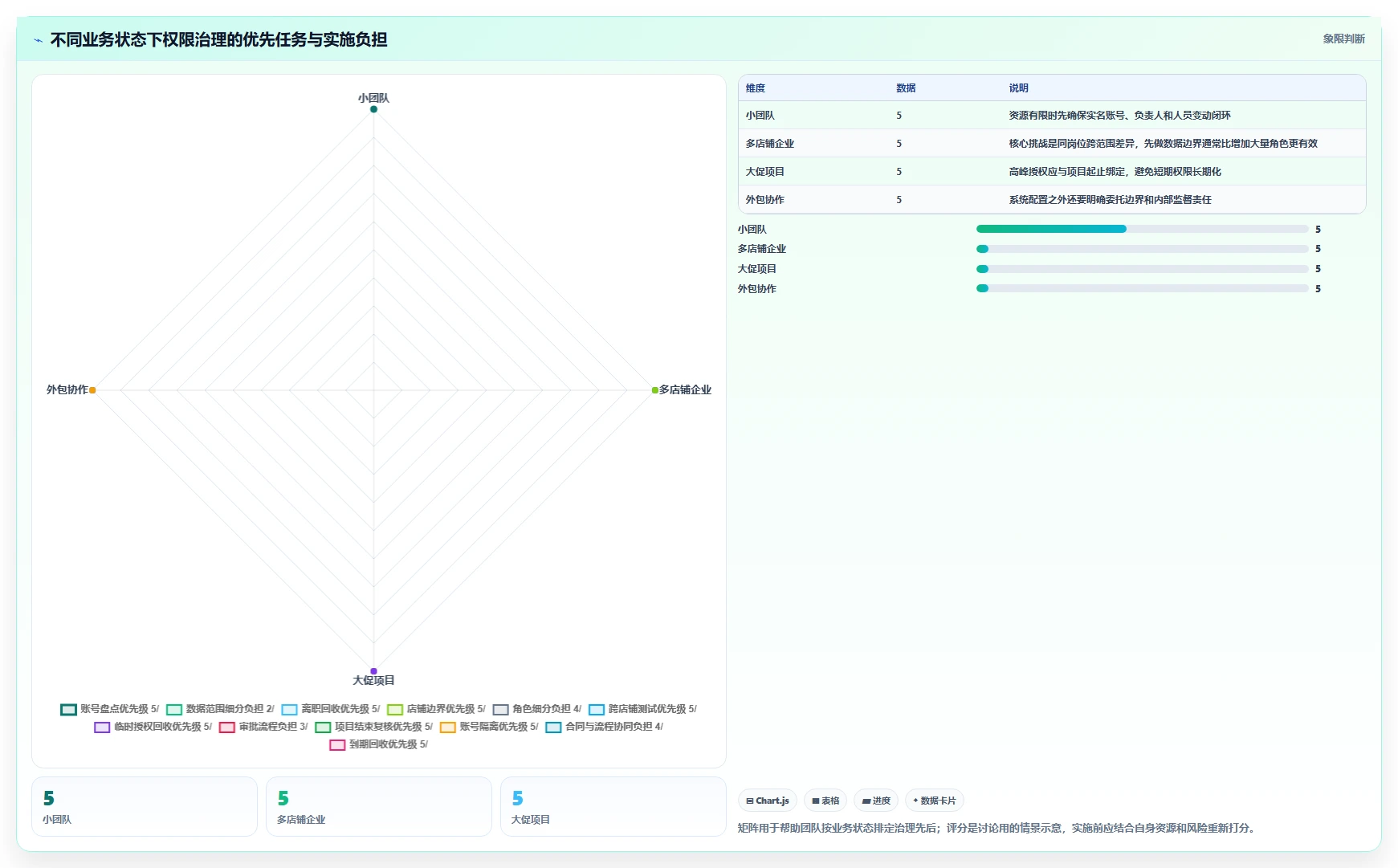Image resolution: width=1398 pixels, height=868 pixels.
Task: Click the 小团队 label in the progress list
Action: [x=752, y=230]
